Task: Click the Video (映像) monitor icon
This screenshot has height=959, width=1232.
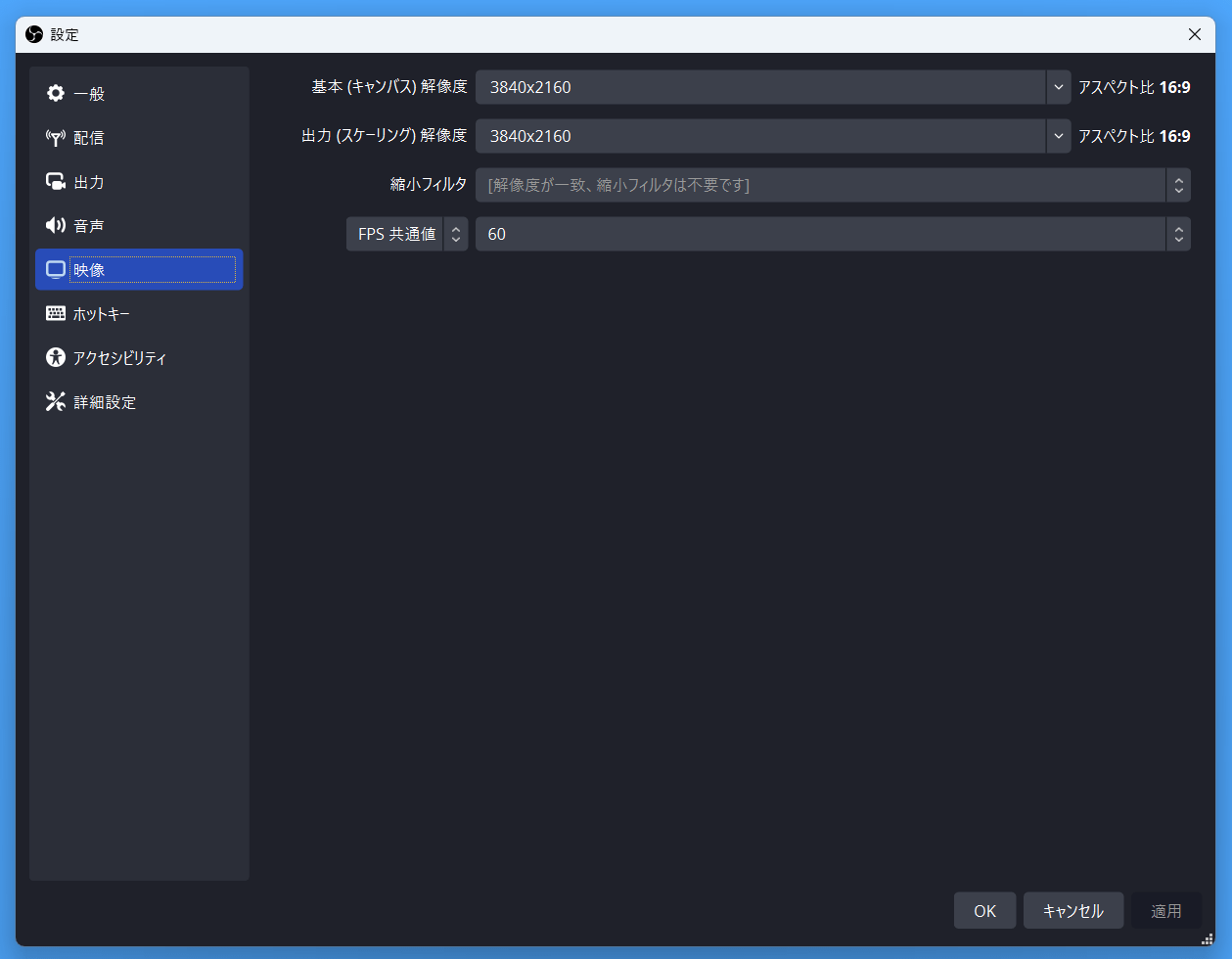Action: [x=56, y=270]
